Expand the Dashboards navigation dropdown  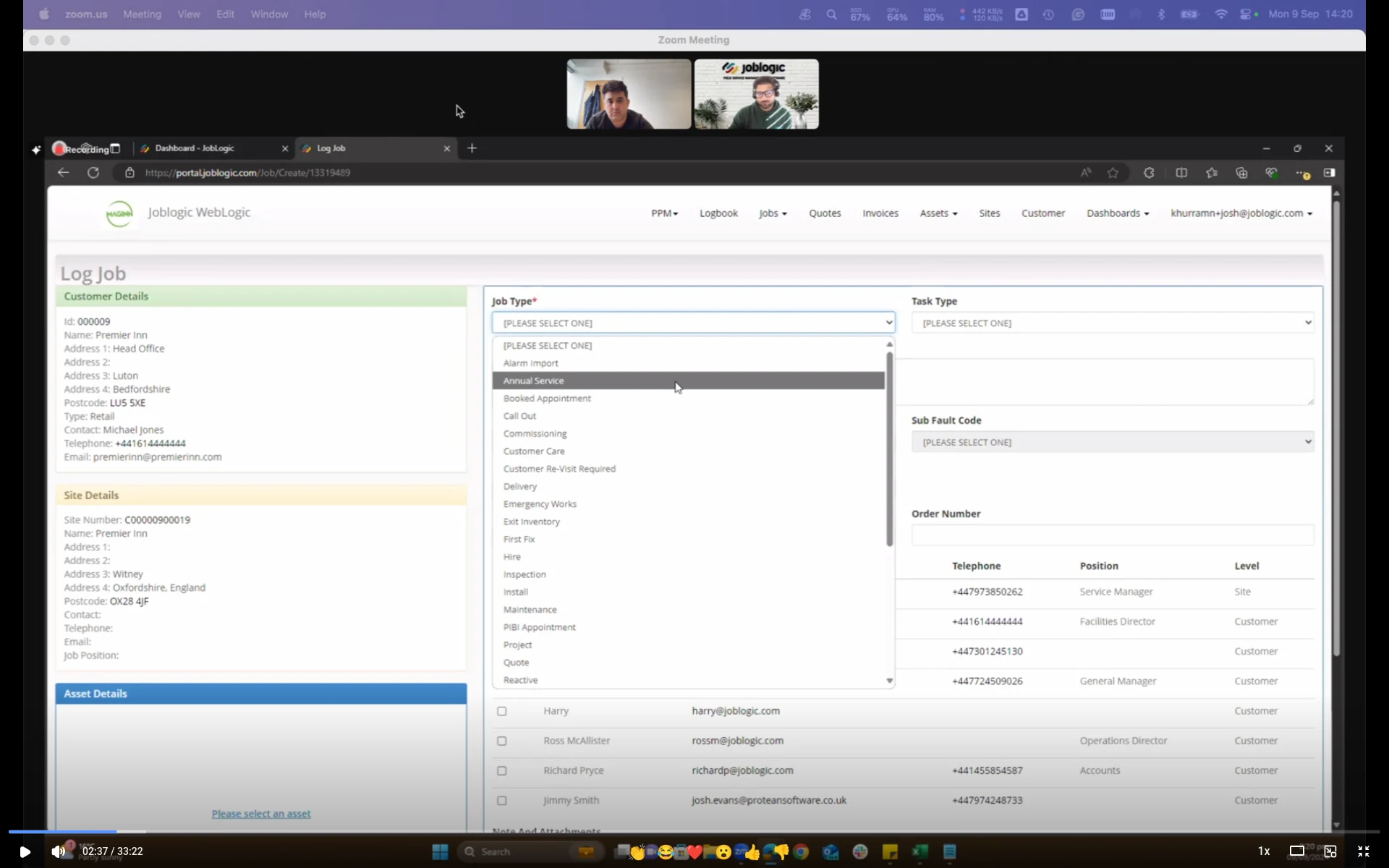pyautogui.click(x=1118, y=213)
